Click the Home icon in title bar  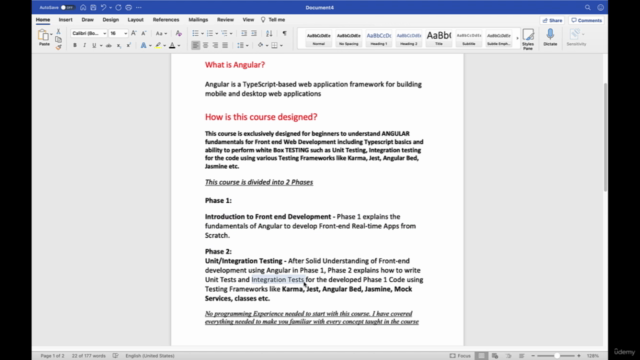coord(83,7)
